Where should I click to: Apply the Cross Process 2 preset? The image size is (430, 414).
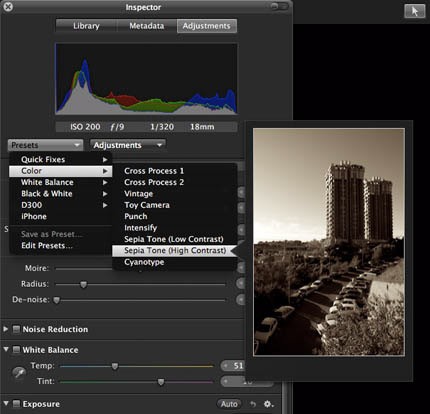pyautogui.click(x=175, y=182)
